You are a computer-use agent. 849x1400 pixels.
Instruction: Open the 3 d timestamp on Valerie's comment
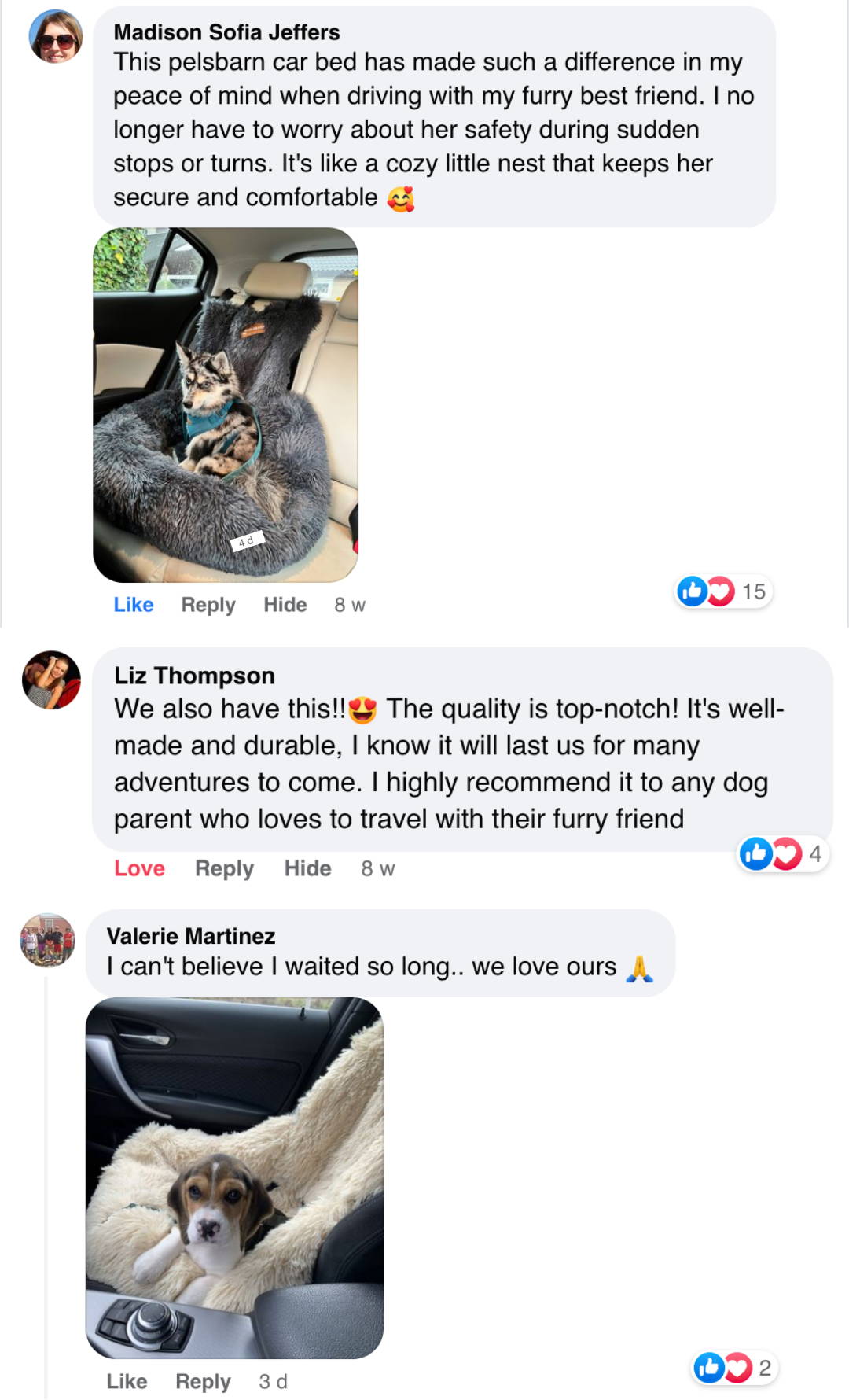point(273,1382)
